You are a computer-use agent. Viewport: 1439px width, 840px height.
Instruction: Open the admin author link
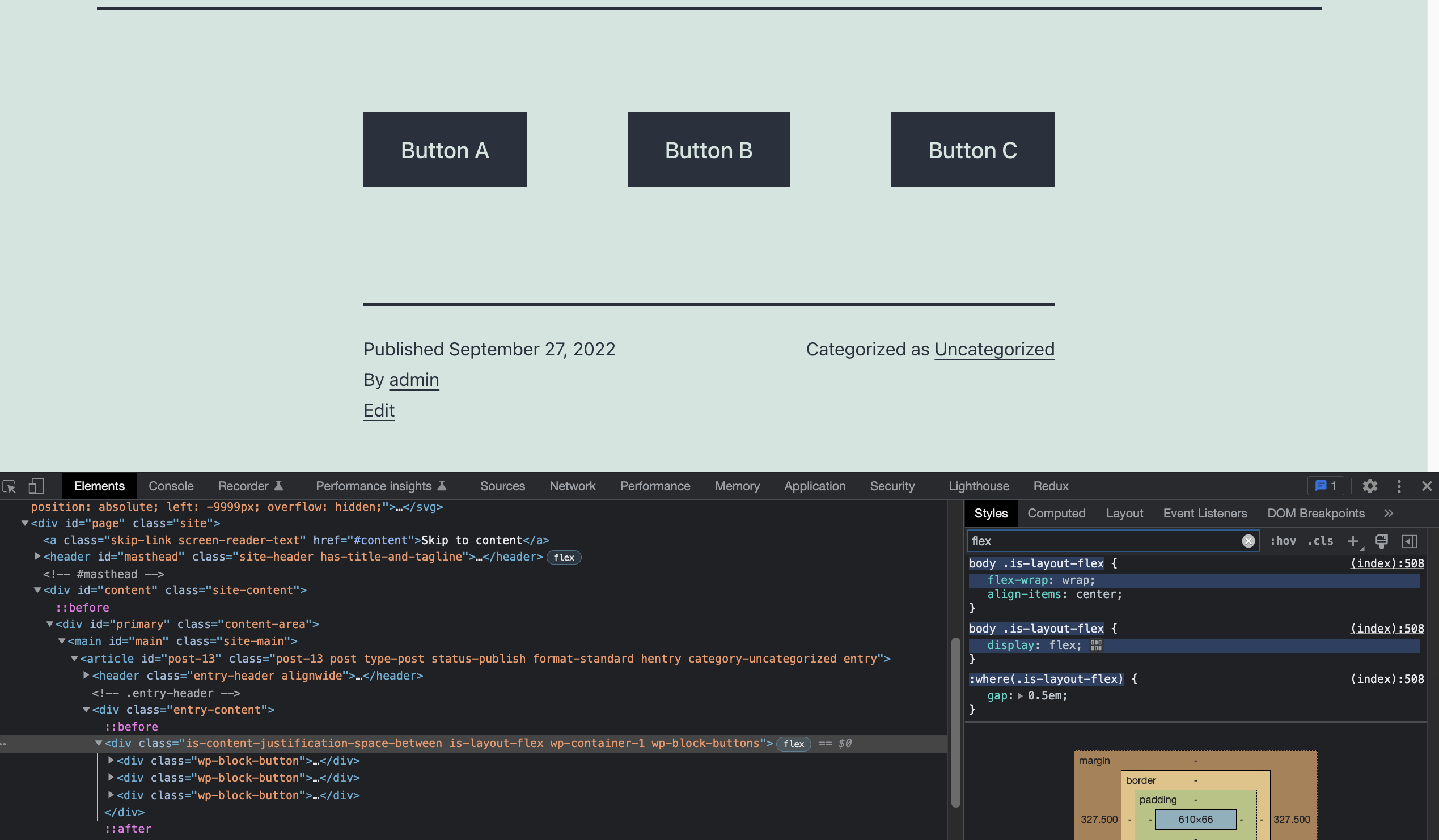click(414, 380)
